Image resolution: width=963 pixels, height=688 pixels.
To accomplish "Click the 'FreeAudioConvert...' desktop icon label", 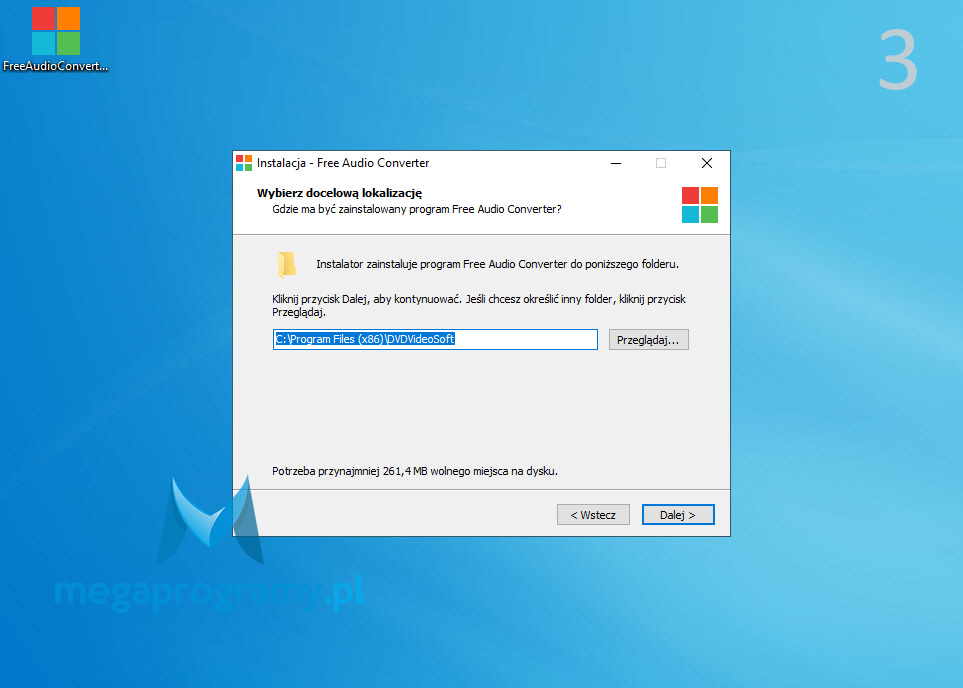I will (56, 66).
